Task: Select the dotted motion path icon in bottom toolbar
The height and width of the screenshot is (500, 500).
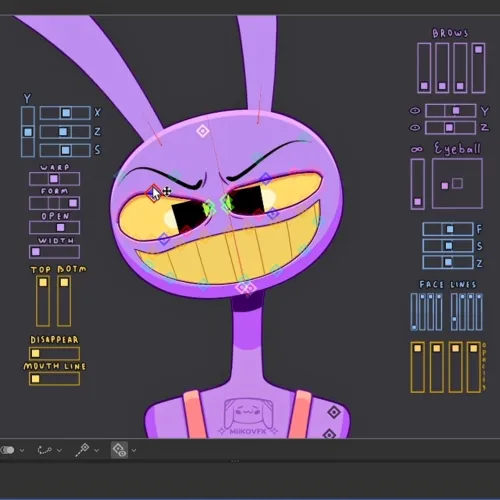Action: (x=44, y=450)
